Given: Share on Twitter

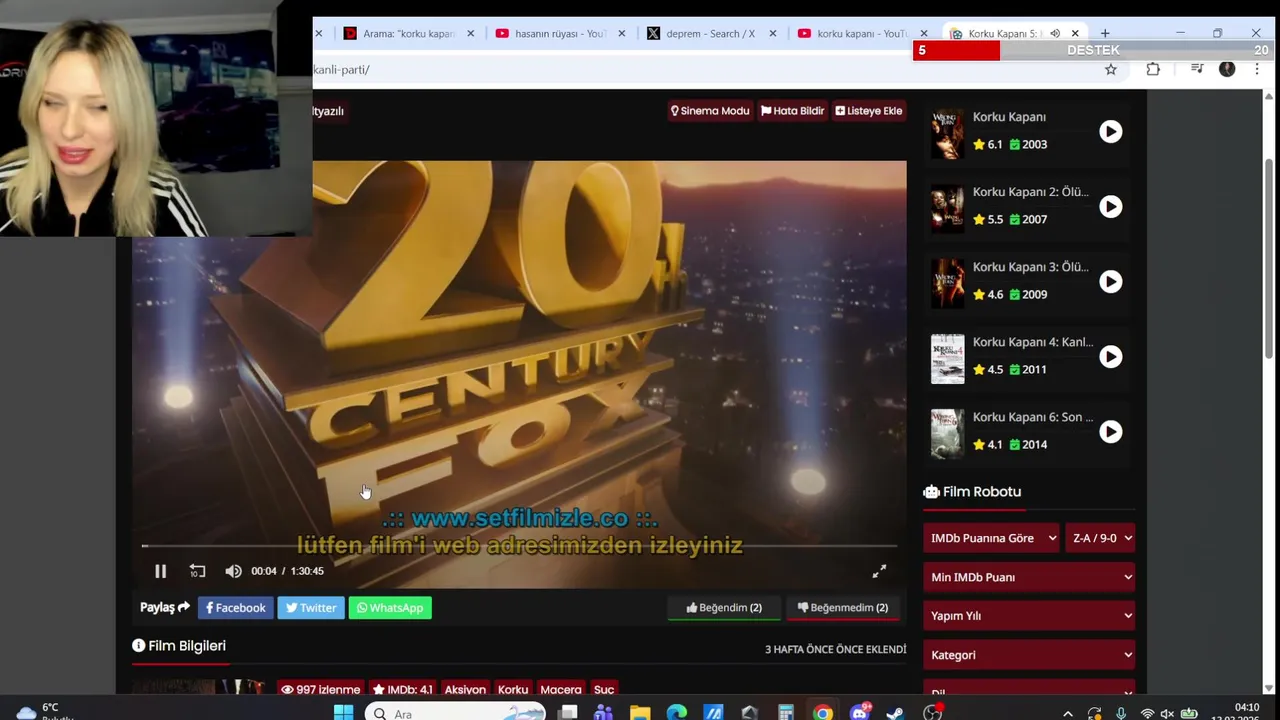Looking at the screenshot, I should (311, 607).
